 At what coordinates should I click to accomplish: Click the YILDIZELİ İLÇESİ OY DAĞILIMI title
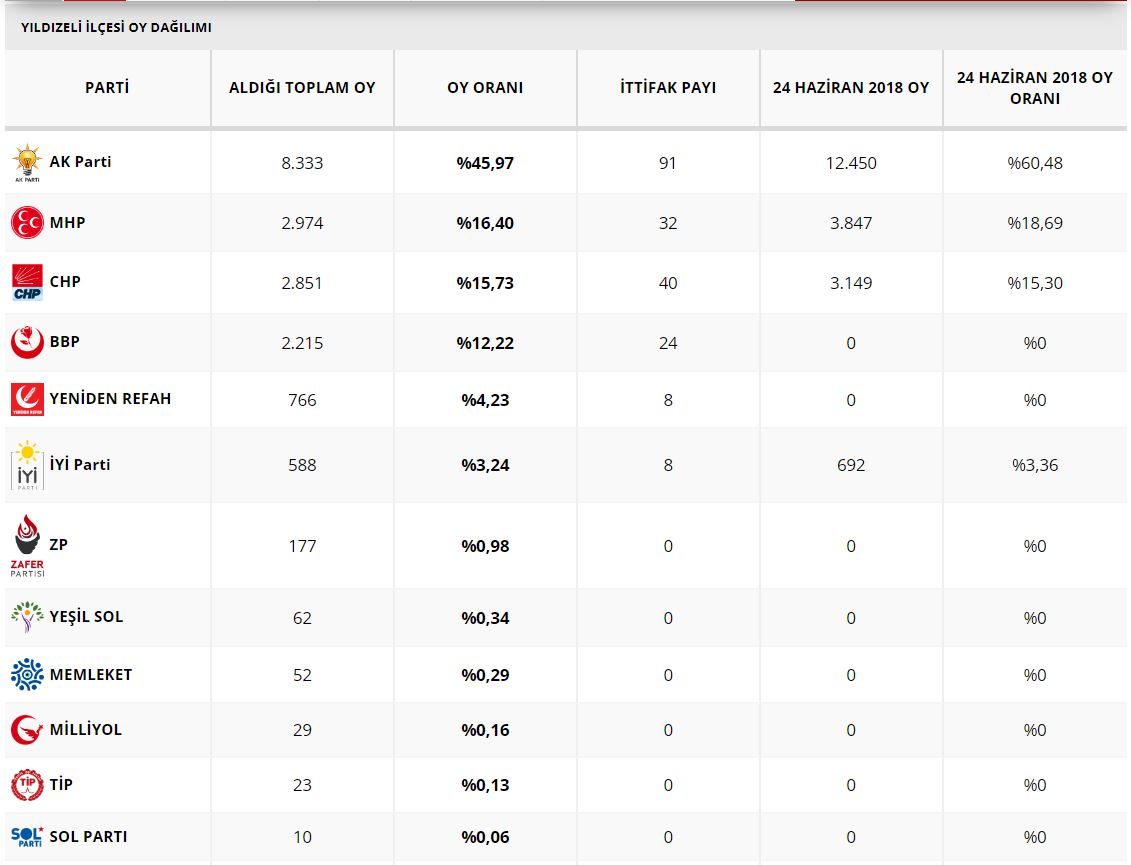(x=116, y=28)
